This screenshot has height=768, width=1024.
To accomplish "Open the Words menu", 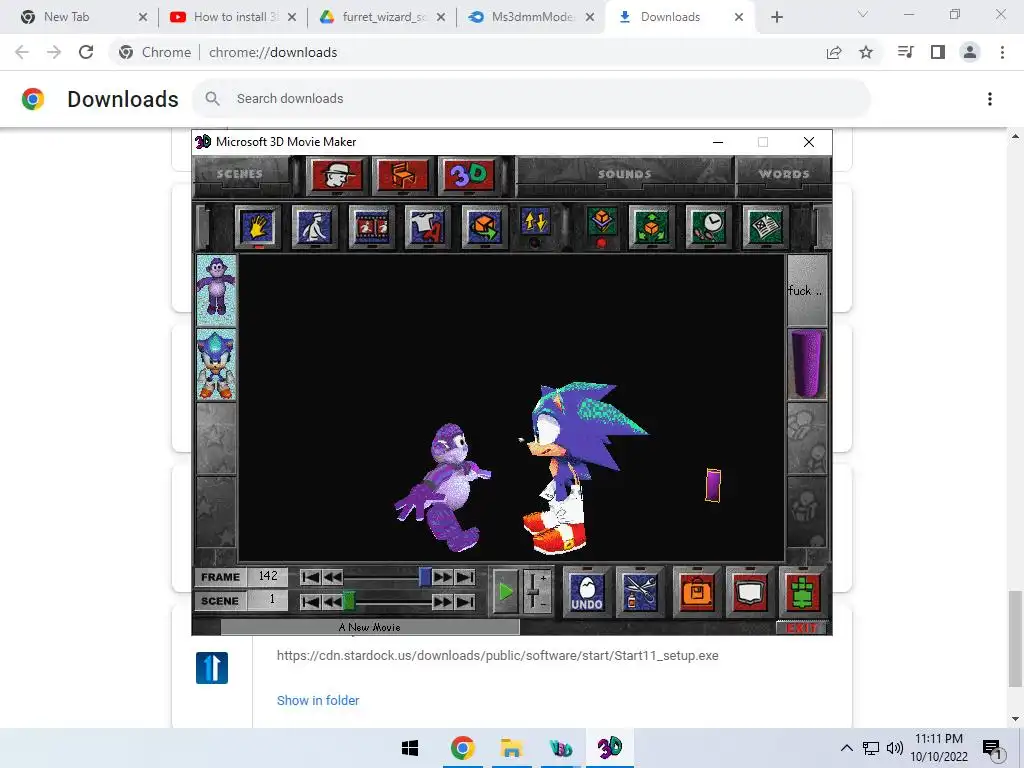I will (784, 174).
